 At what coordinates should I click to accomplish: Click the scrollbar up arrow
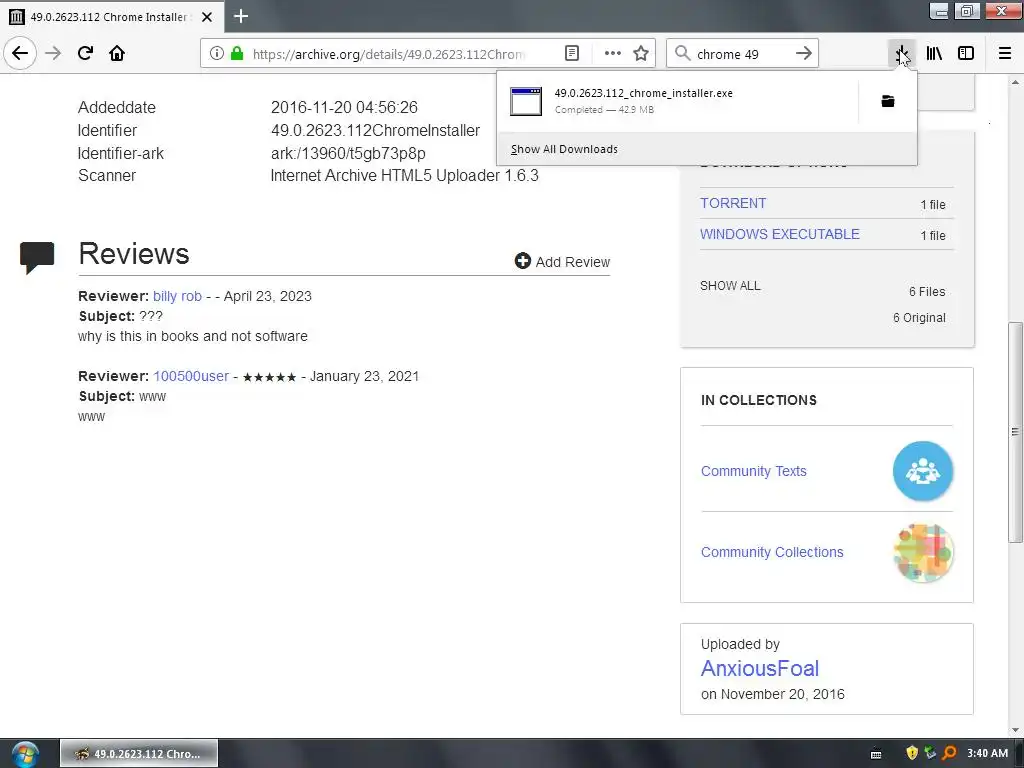[x=1015, y=82]
